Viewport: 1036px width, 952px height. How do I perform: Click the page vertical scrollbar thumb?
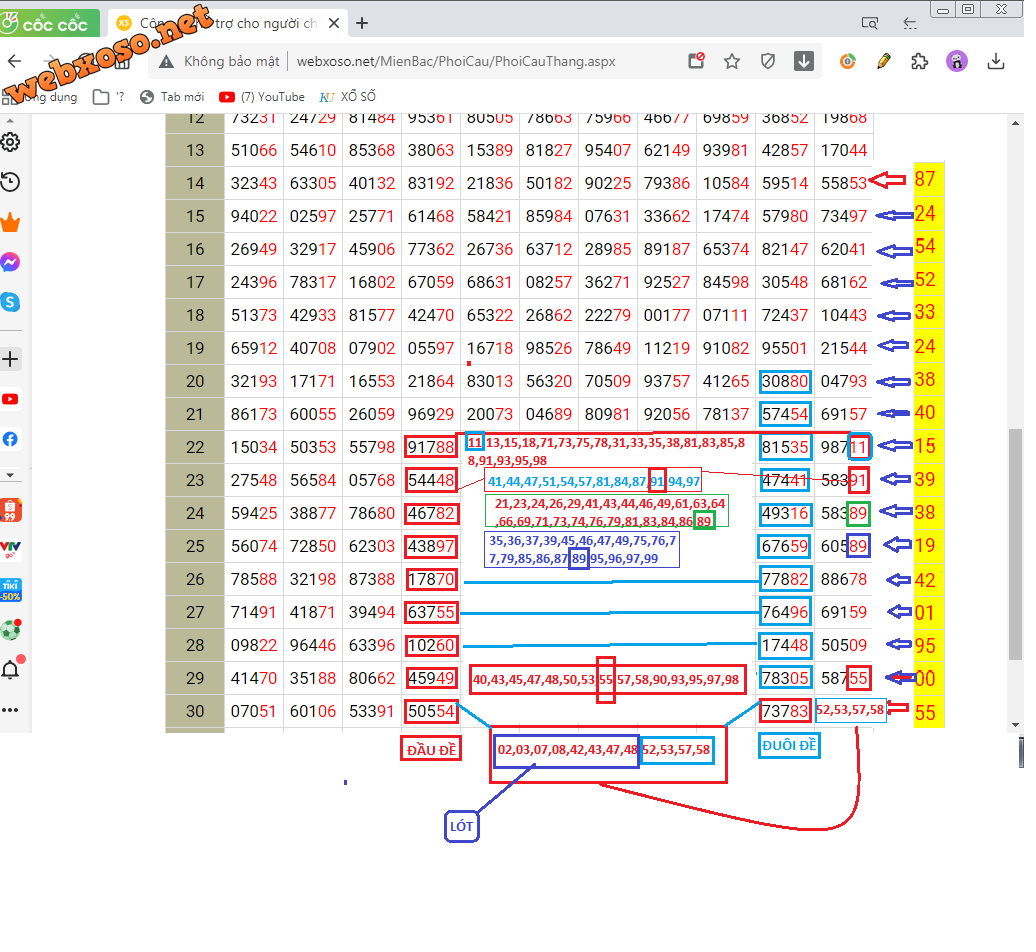(x=1016, y=544)
